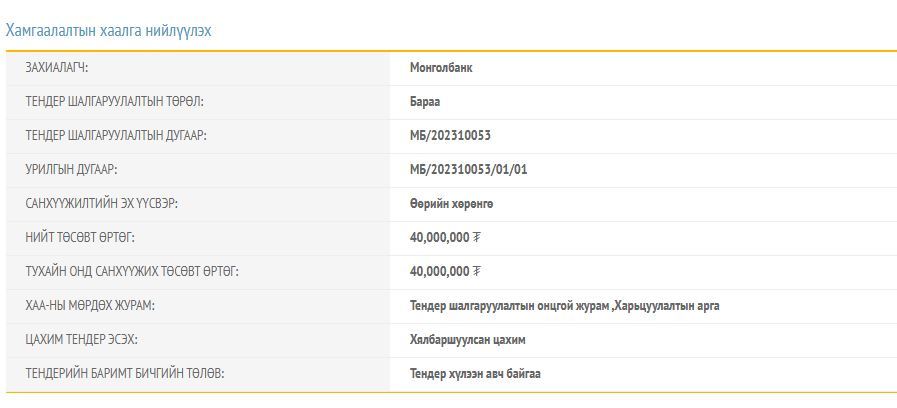
Task: Select the Бараа value text
Action: 425,102
